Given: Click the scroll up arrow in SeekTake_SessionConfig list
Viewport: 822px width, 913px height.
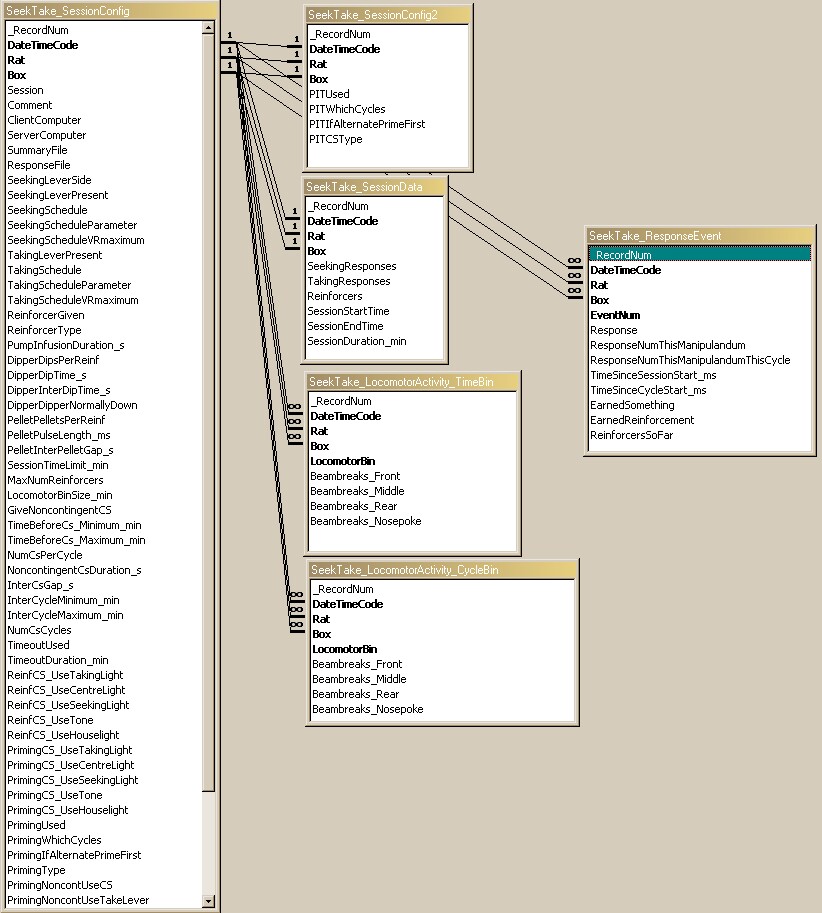Looking at the screenshot, I should click(x=208, y=27).
